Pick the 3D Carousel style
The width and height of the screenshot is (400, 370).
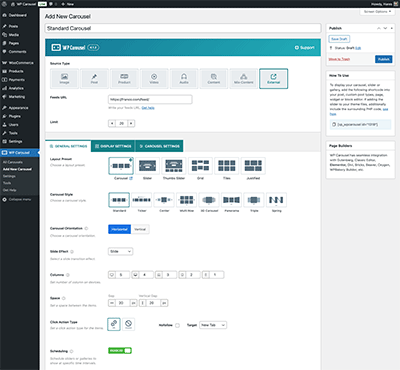pyautogui.click(x=209, y=200)
